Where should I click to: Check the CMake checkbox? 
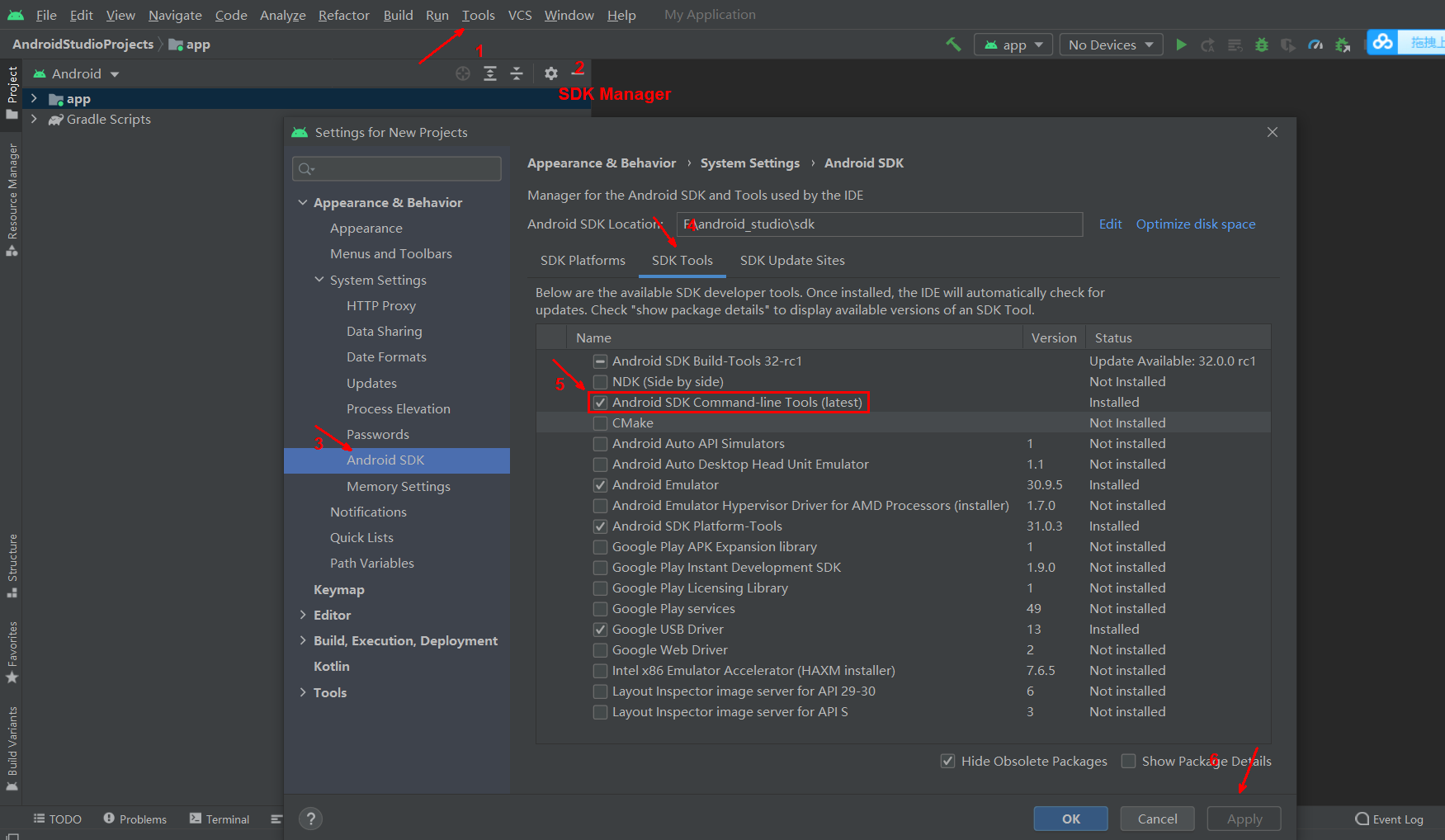click(x=600, y=423)
